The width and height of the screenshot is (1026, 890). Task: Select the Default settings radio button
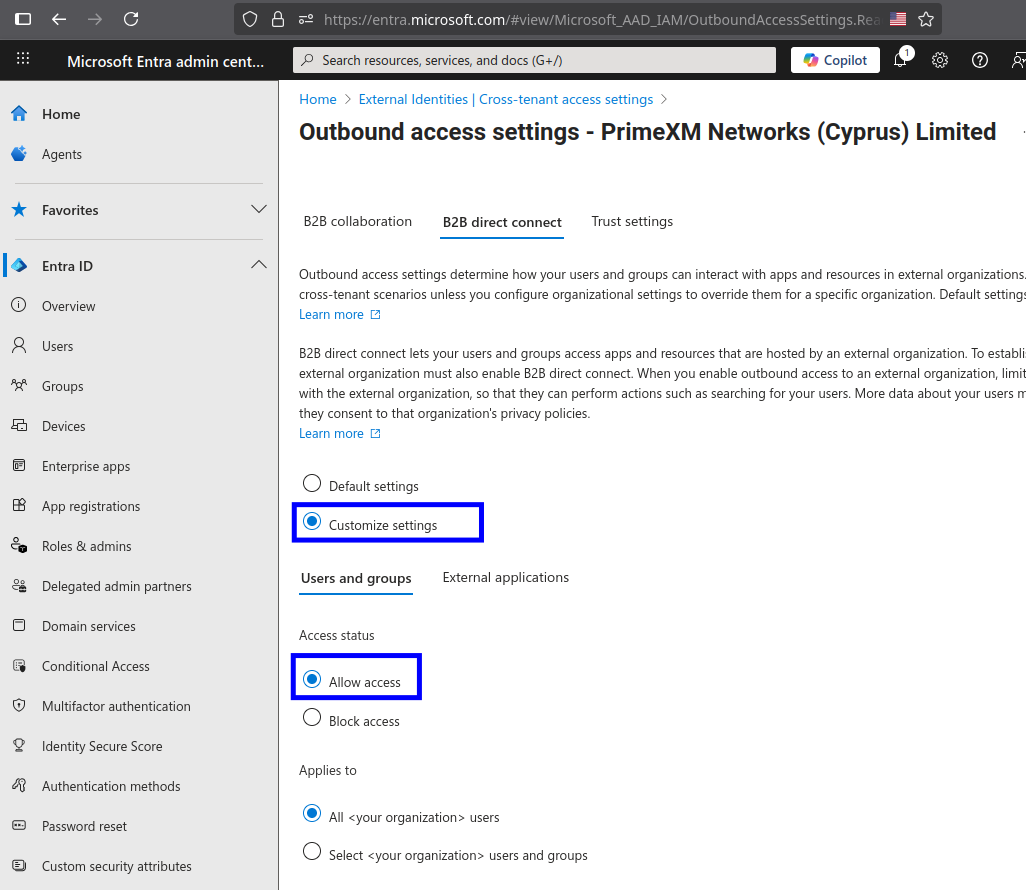pos(312,484)
